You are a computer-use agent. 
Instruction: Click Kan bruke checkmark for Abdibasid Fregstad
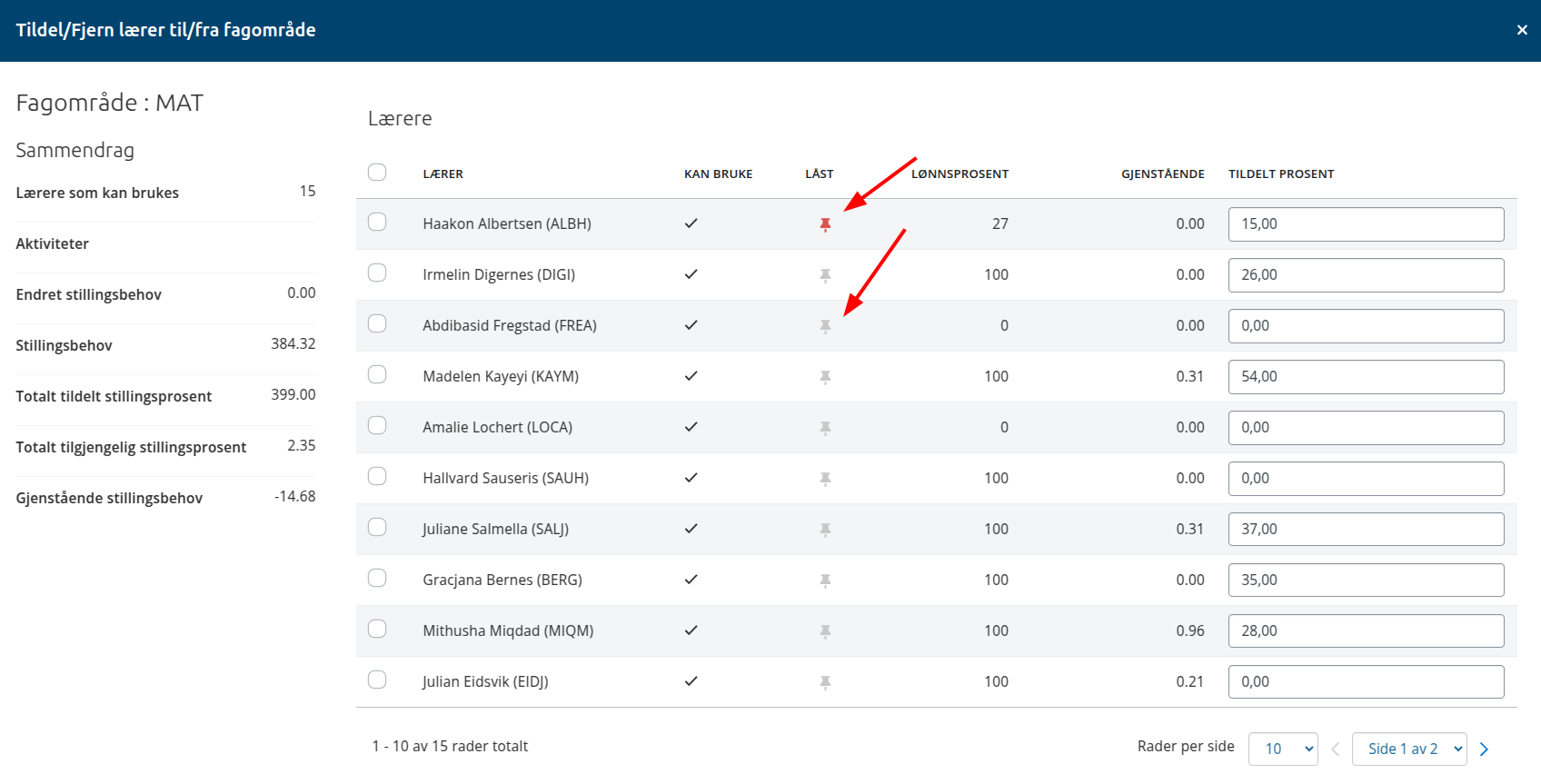click(x=691, y=325)
